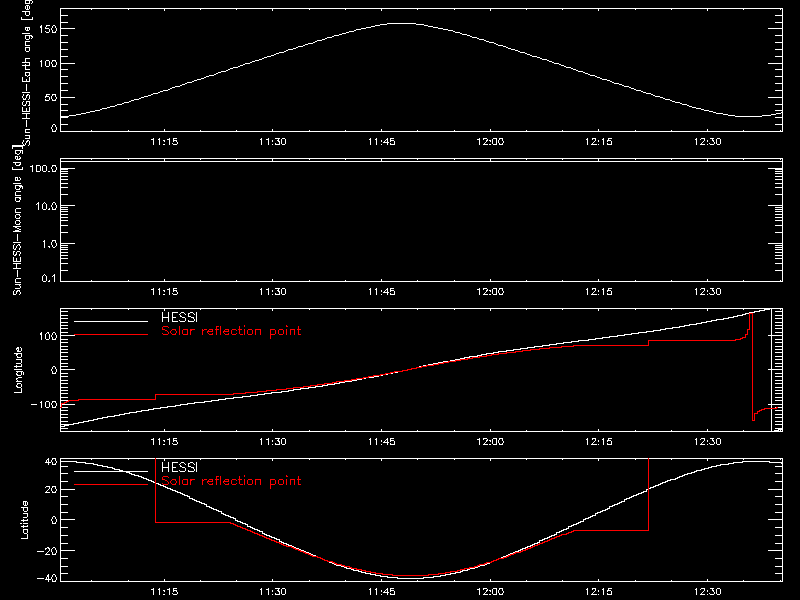800x600 pixels.
Task: Select the Sun-HESSI-Moon angle axis title
Action: click(17, 220)
